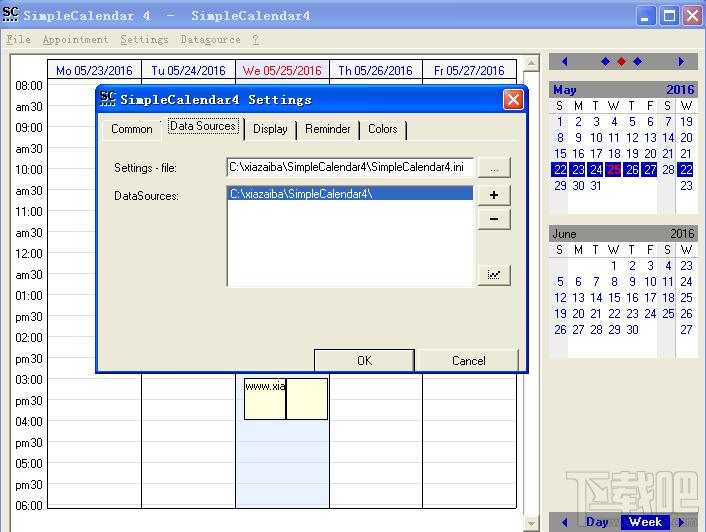Select June 1 in the mini calendar

(x=614, y=266)
